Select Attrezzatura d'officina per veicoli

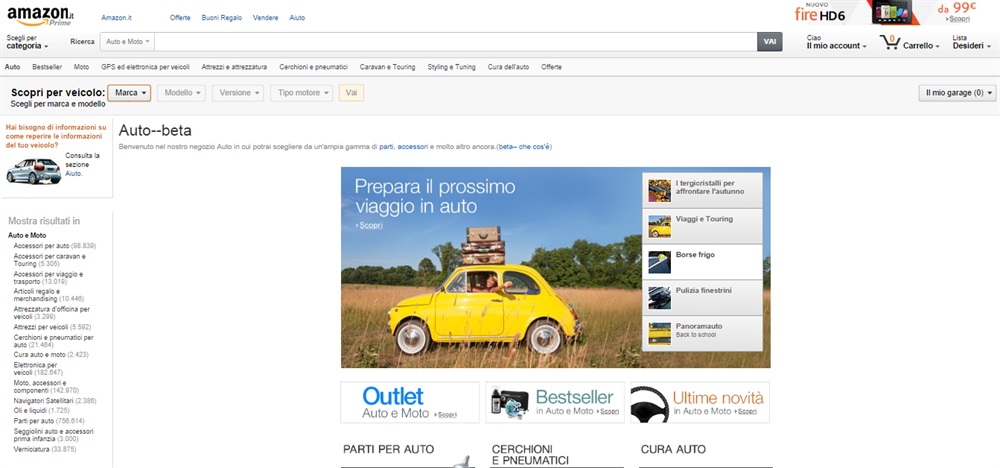click(52, 312)
